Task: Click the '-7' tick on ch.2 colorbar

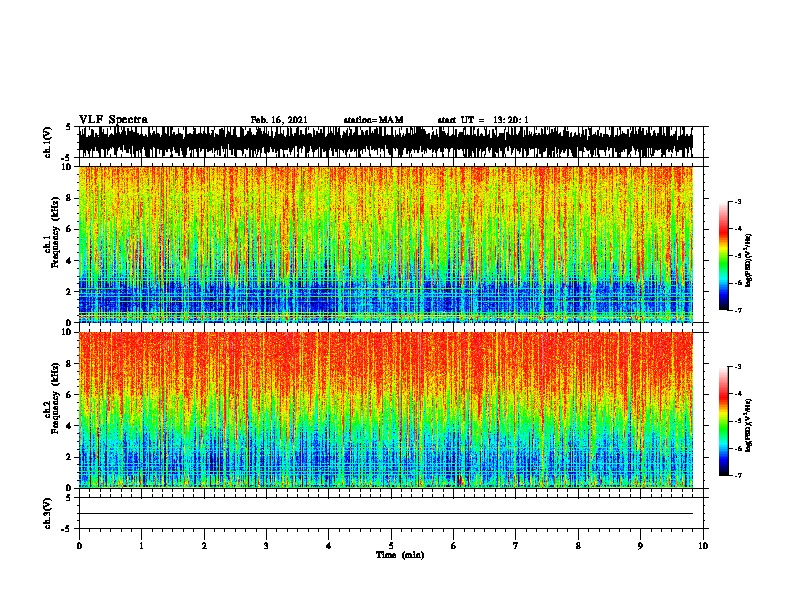Action: pyautogui.click(x=738, y=476)
